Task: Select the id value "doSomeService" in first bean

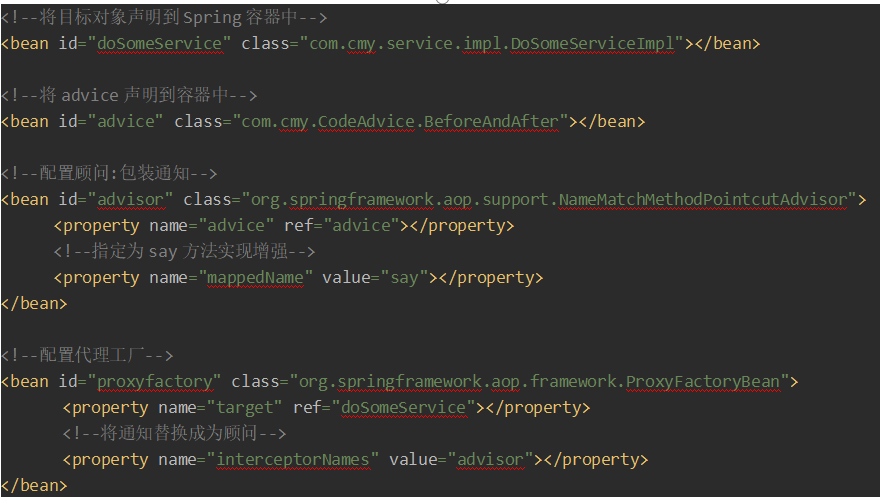Action: [160, 43]
